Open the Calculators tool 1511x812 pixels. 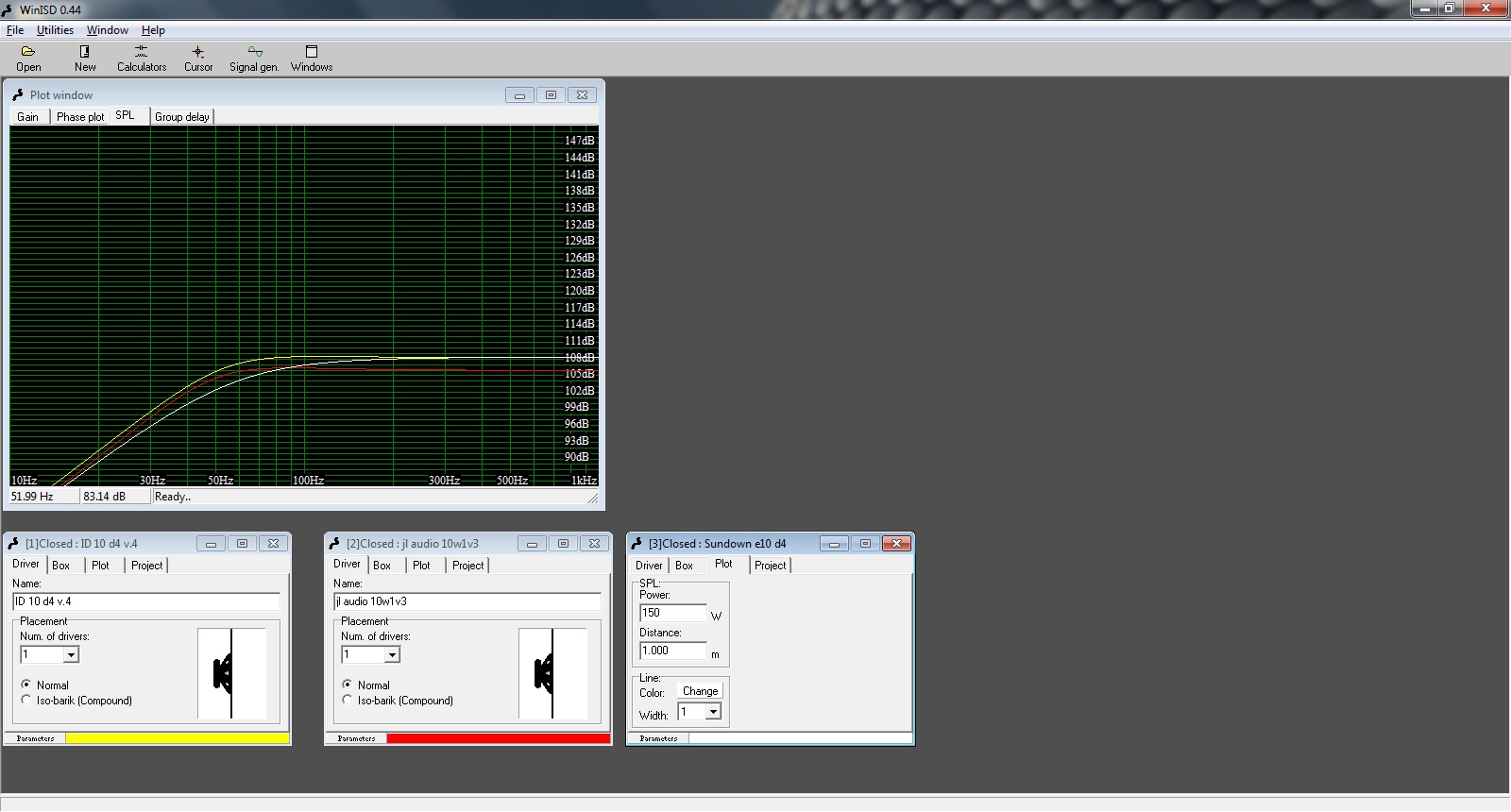point(141,58)
